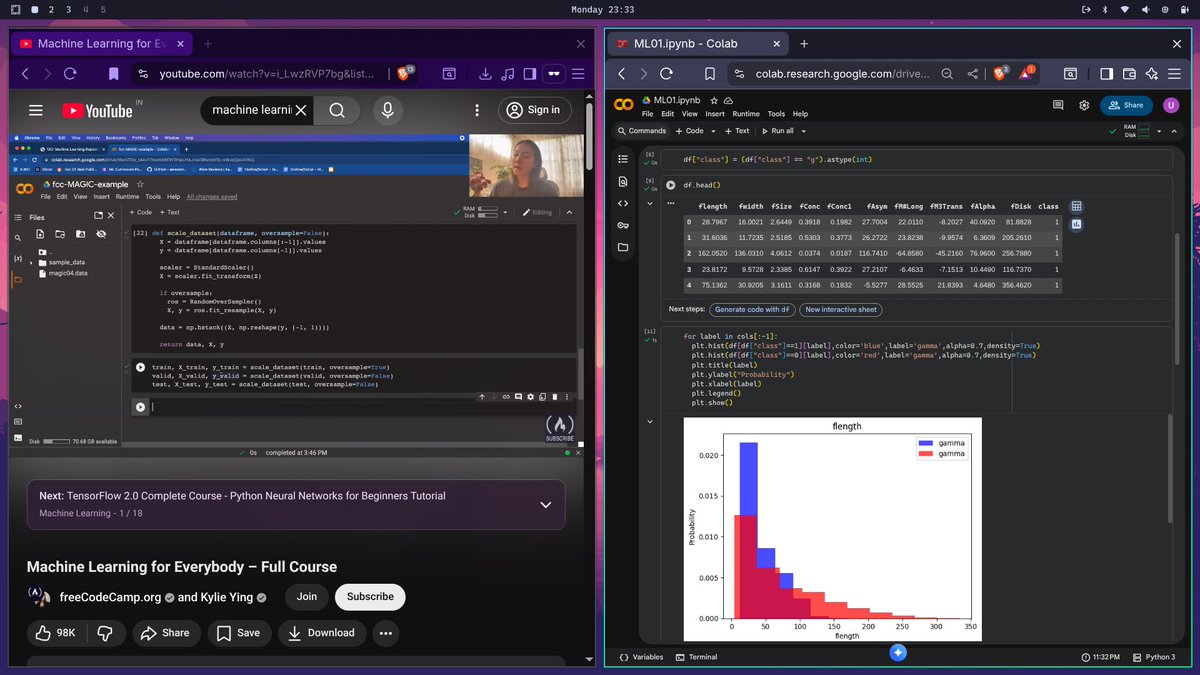Star the ML01.ipynb notebook

[x=713, y=101]
